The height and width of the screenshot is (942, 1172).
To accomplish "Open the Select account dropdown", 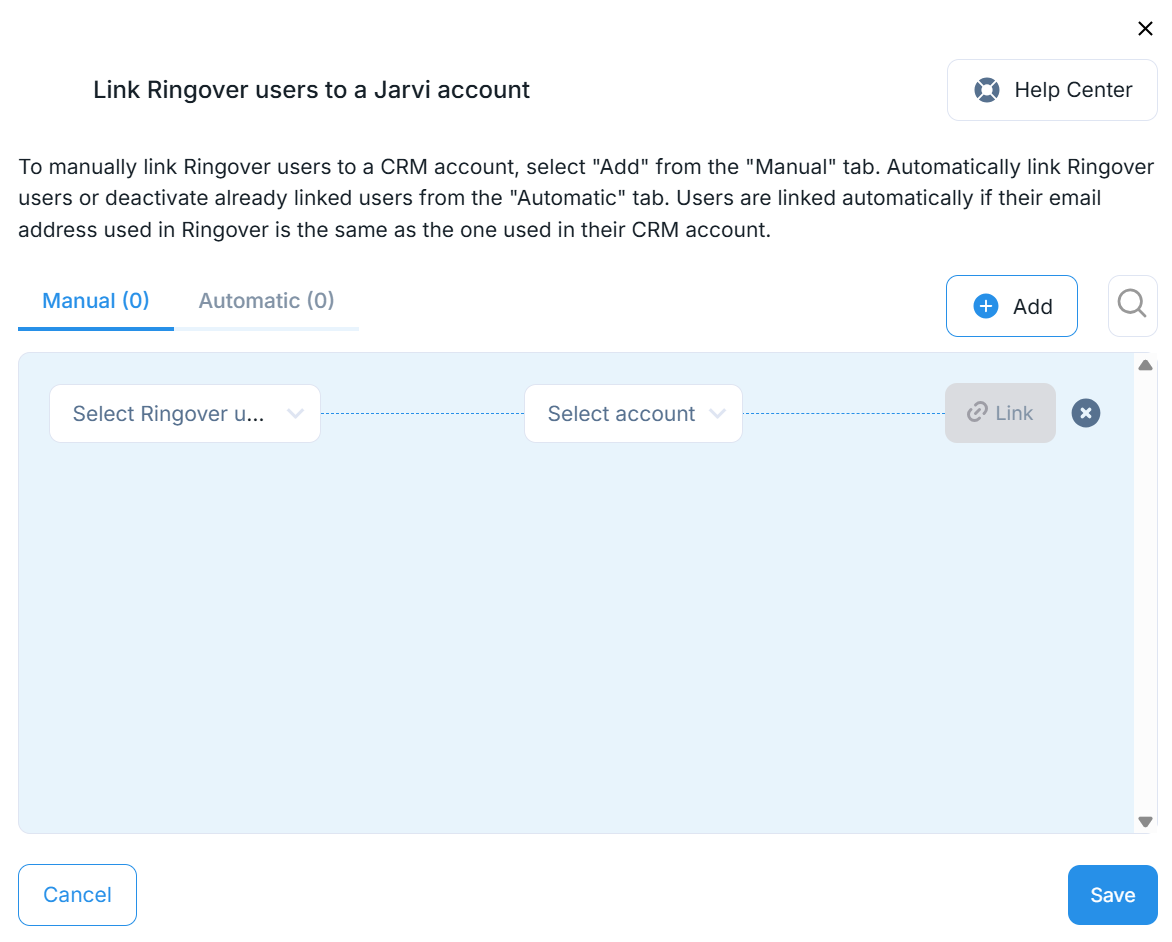I will coord(633,413).
